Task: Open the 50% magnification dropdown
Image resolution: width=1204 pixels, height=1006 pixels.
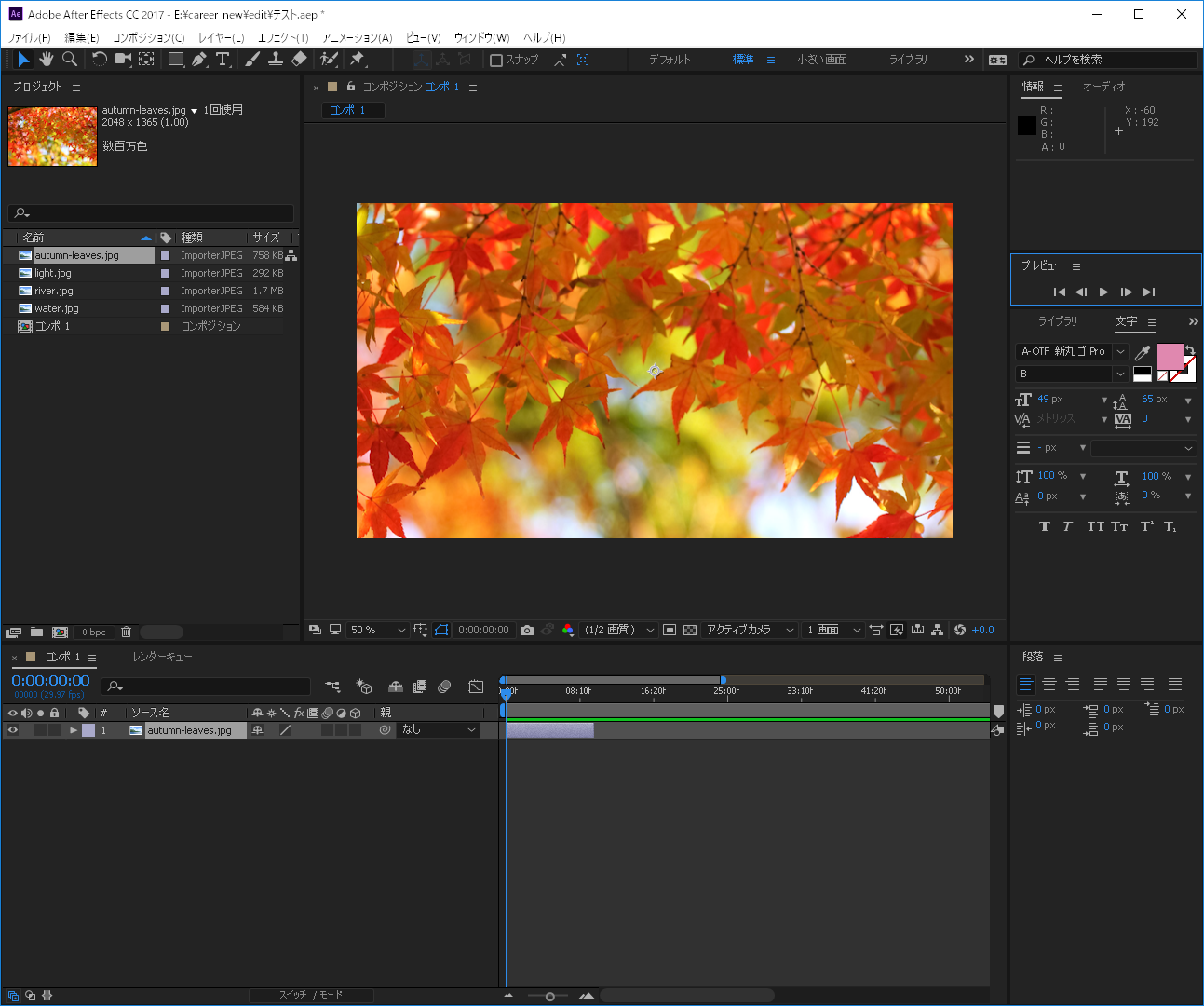Action: [377, 631]
